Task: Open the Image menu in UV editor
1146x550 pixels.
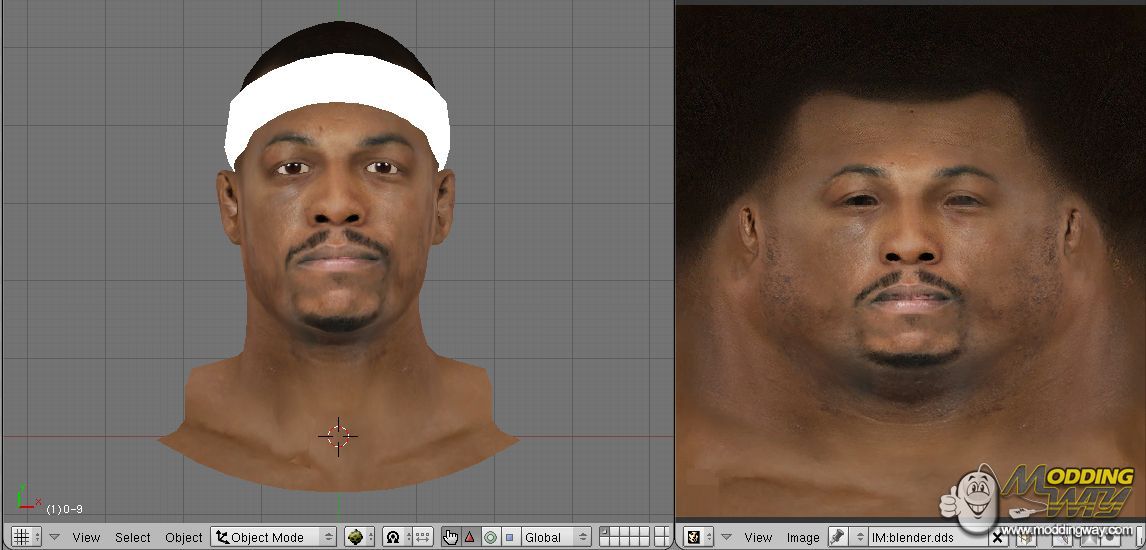Action: (802, 537)
